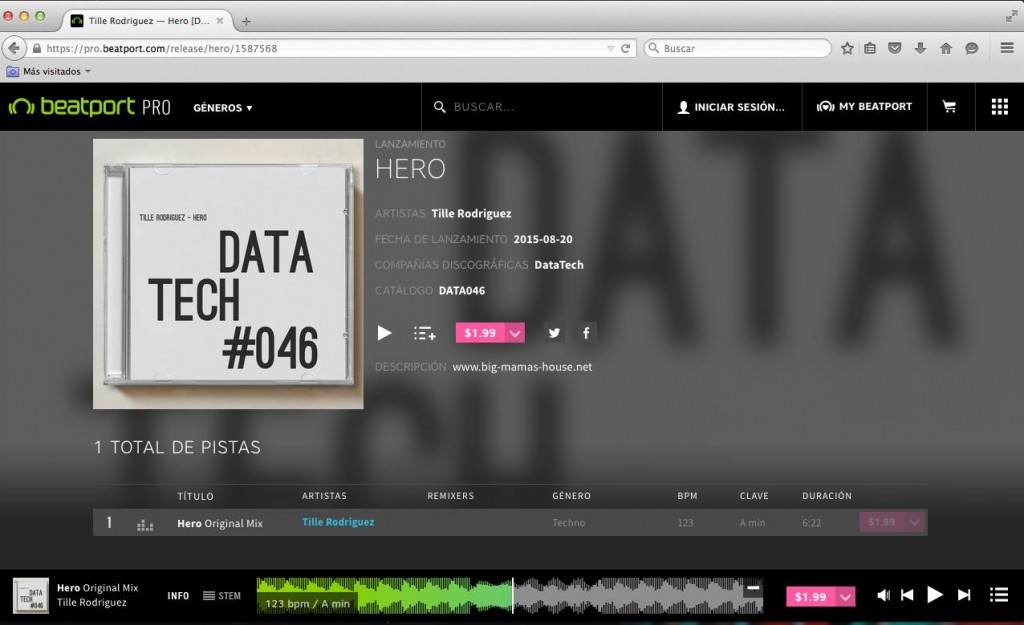
Task: Click Iniciar Sesión to log in
Action: point(731,107)
